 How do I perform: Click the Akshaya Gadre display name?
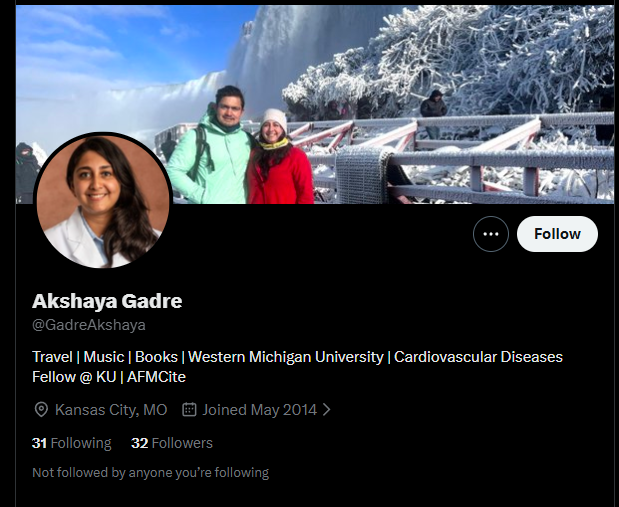(107, 301)
